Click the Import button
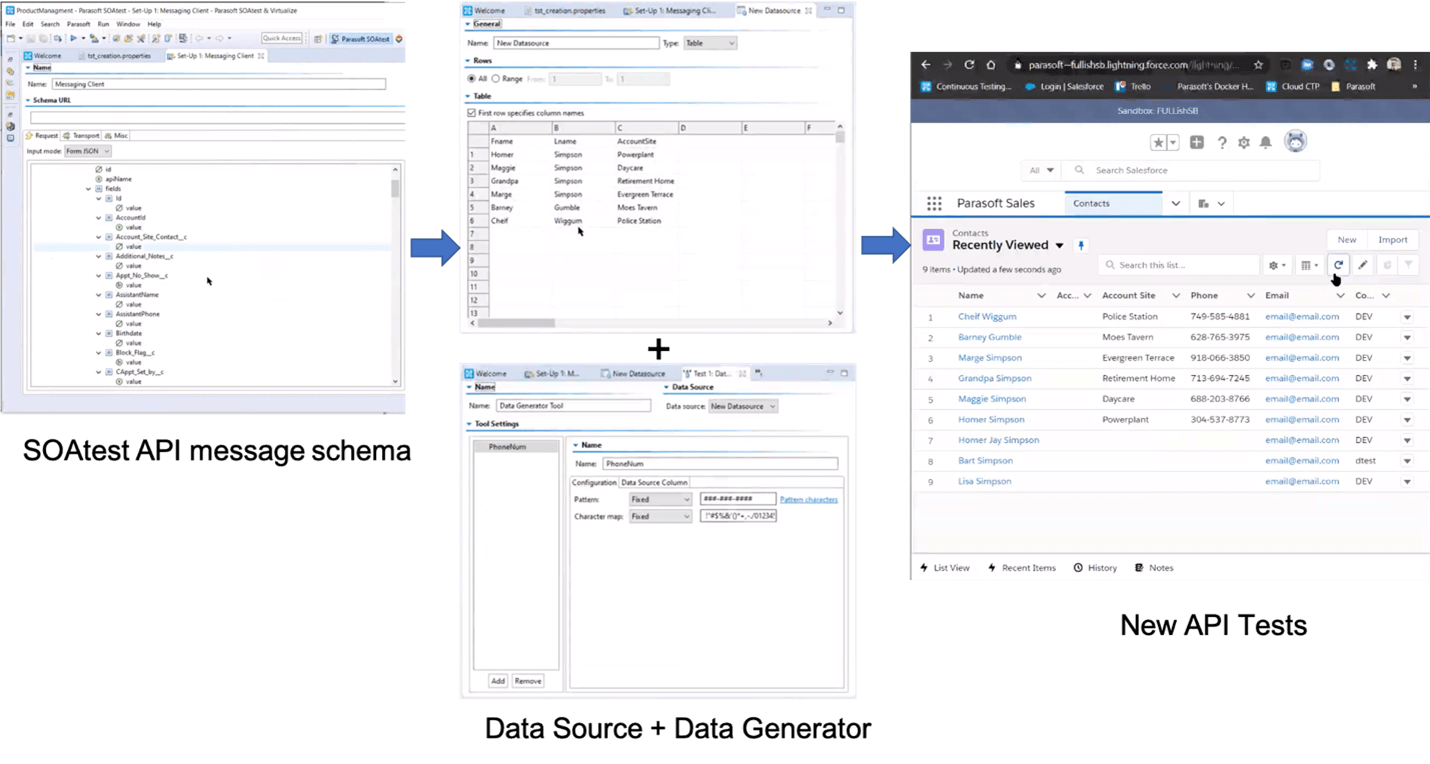 point(1392,240)
